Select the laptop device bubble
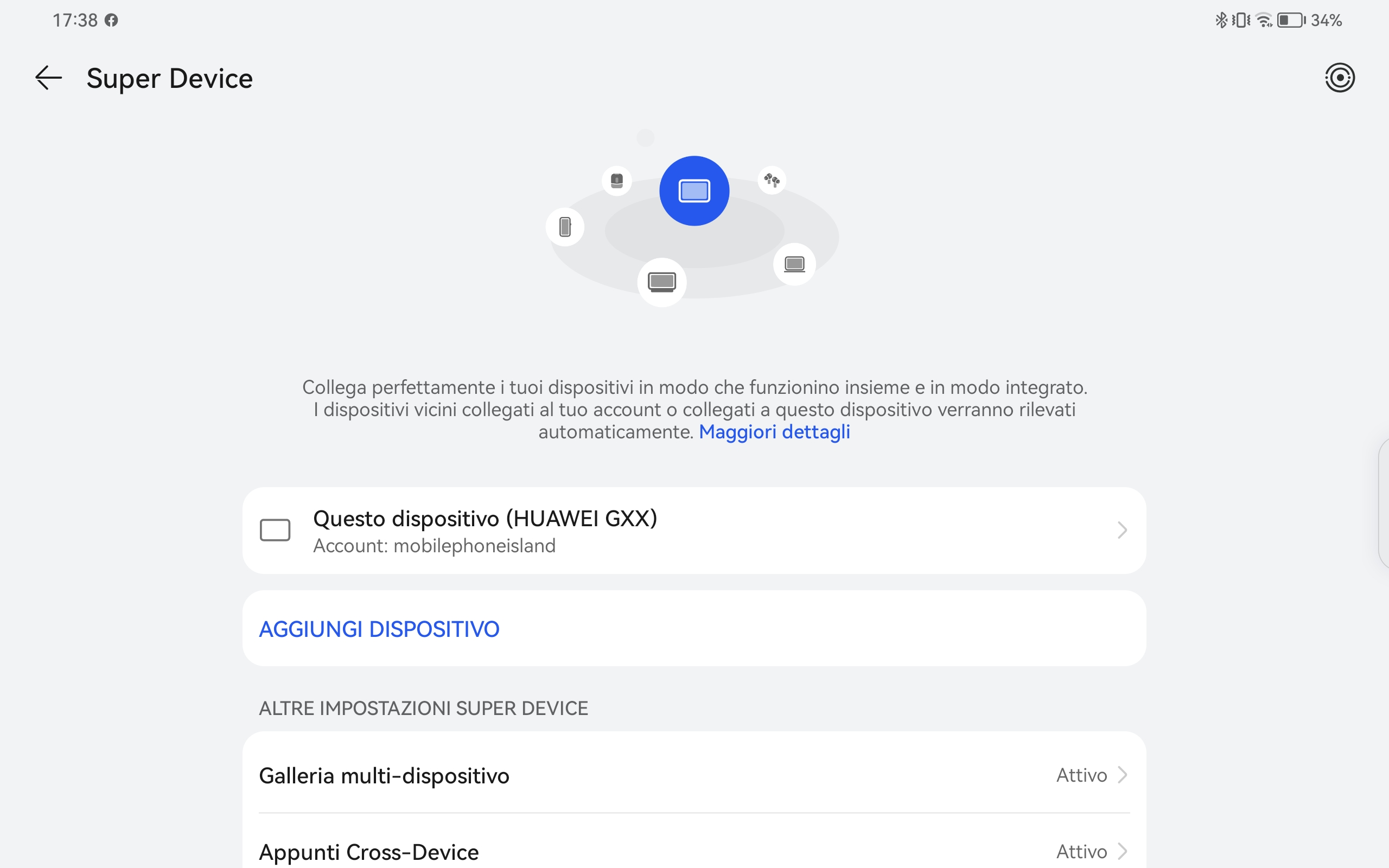The image size is (1389, 868). 794,264
